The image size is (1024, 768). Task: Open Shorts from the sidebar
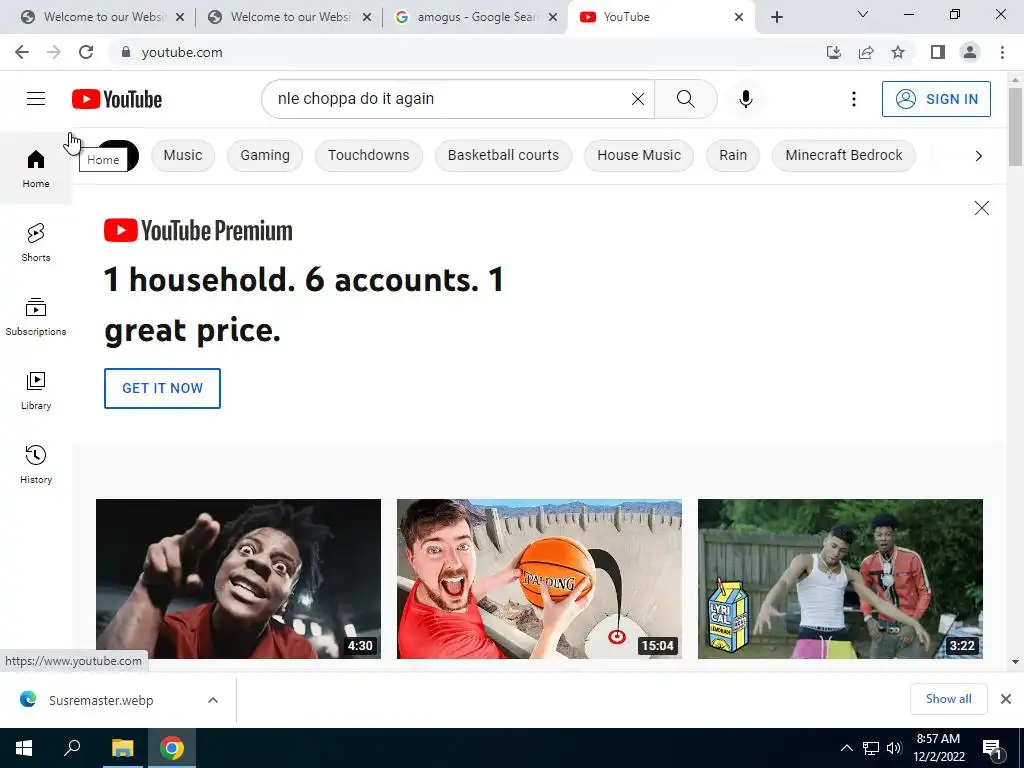point(36,242)
